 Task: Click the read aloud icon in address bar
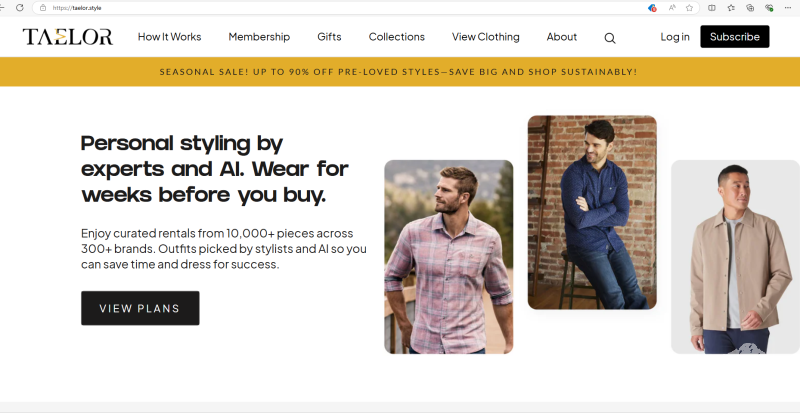click(672, 7)
